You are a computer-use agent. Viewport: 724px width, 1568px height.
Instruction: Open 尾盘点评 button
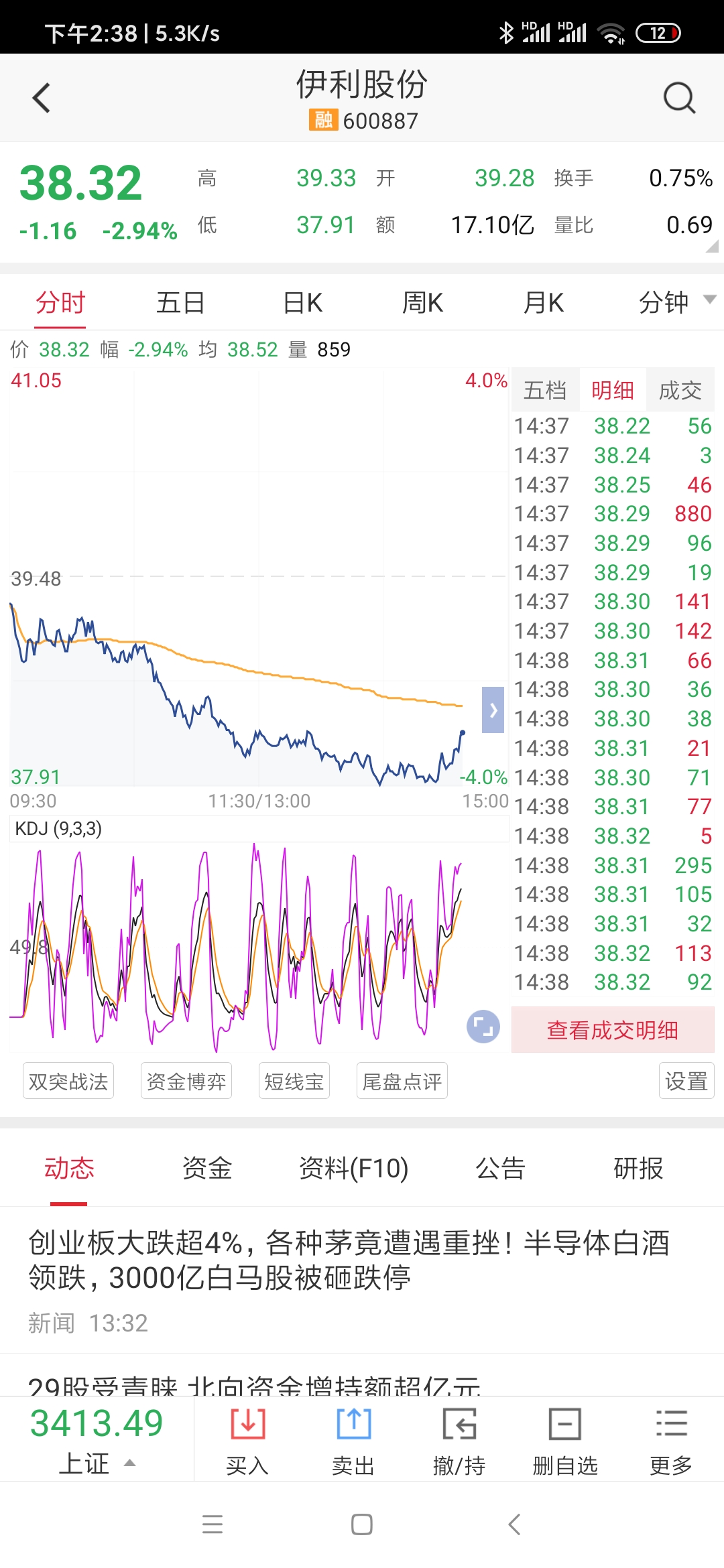coord(402,1081)
